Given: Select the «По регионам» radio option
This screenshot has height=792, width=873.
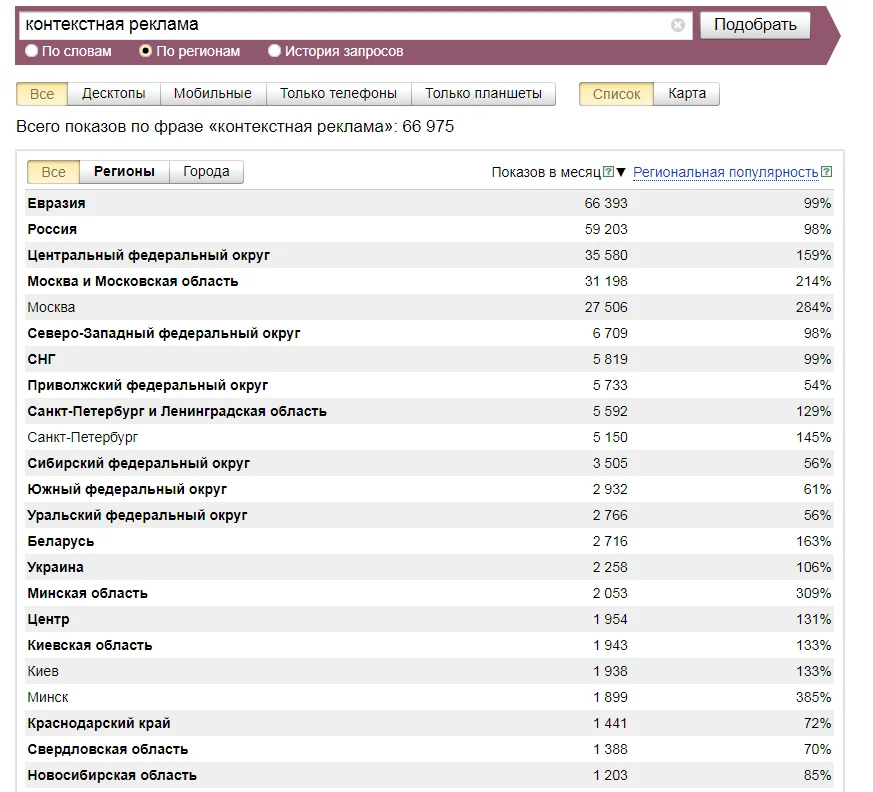Looking at the screenshot, I should [x=145, y=48].
